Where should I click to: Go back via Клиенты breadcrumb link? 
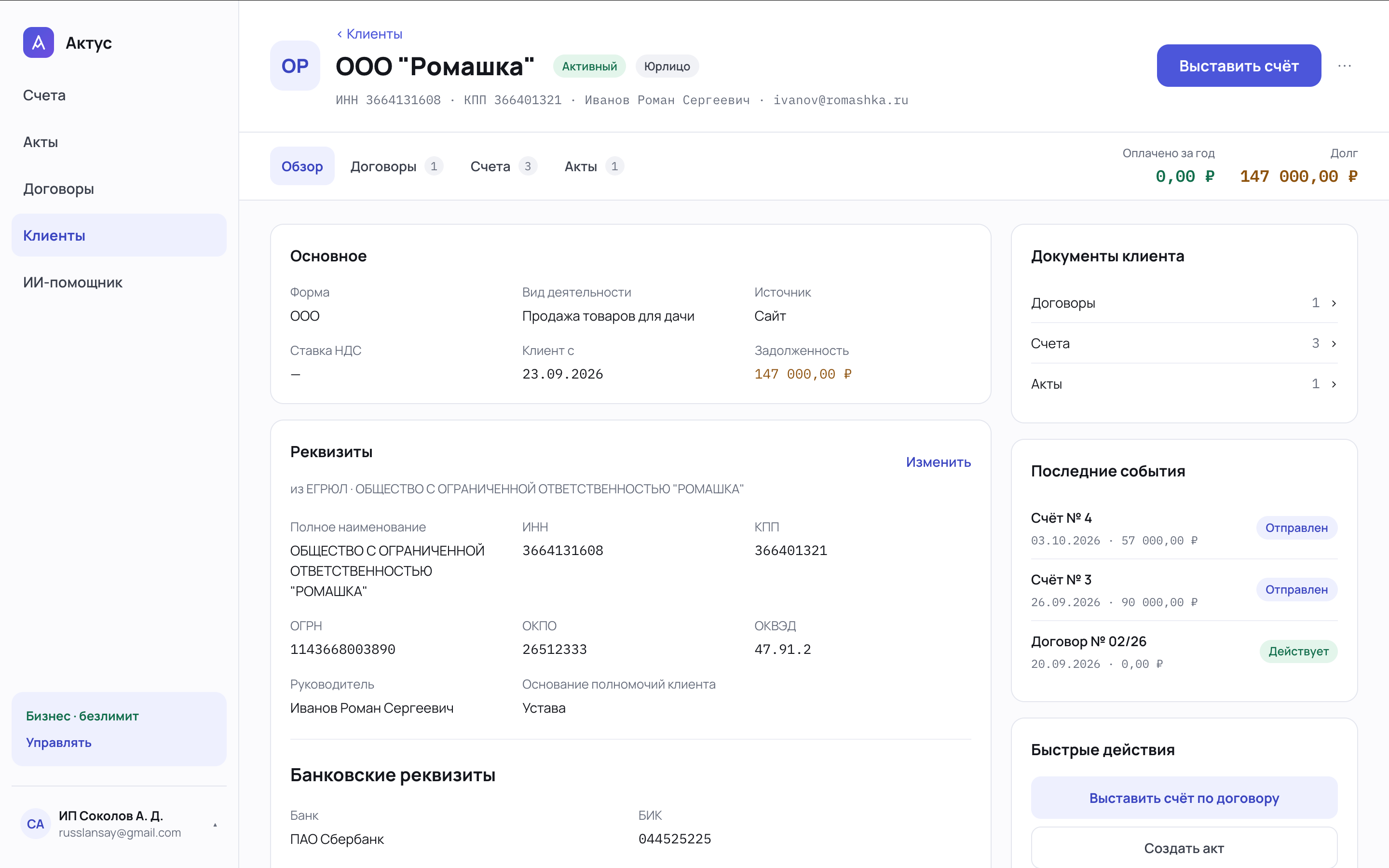click(x=369, y=34)
